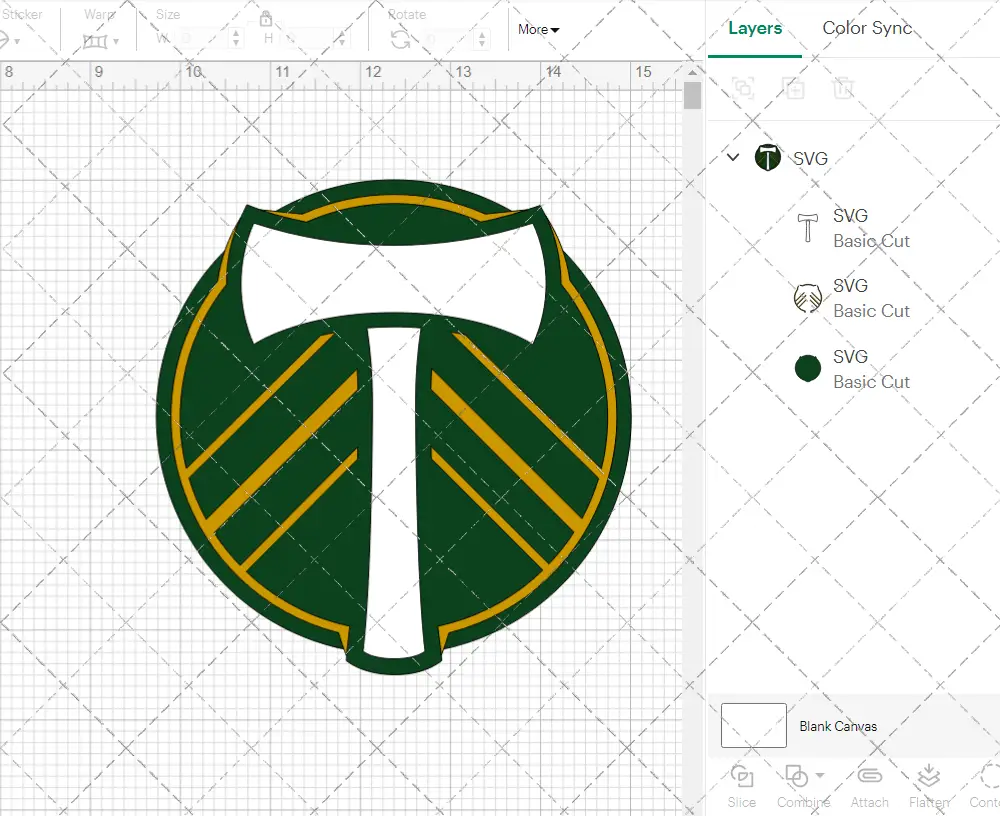The width and height of the screenshot is (1000, 816).
Task: Click the Blank Canvas label
Action: pyautogui.click(x=838, y=726)
